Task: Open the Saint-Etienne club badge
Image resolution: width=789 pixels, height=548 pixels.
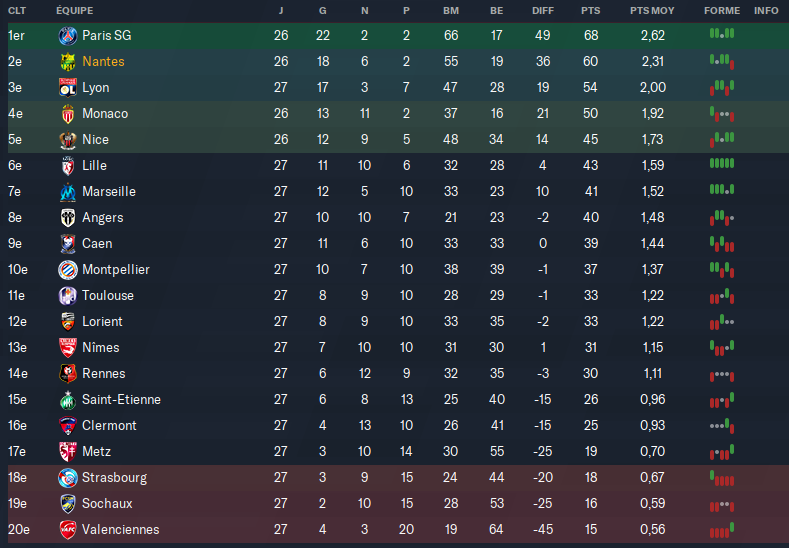Action: pos(67,400)
